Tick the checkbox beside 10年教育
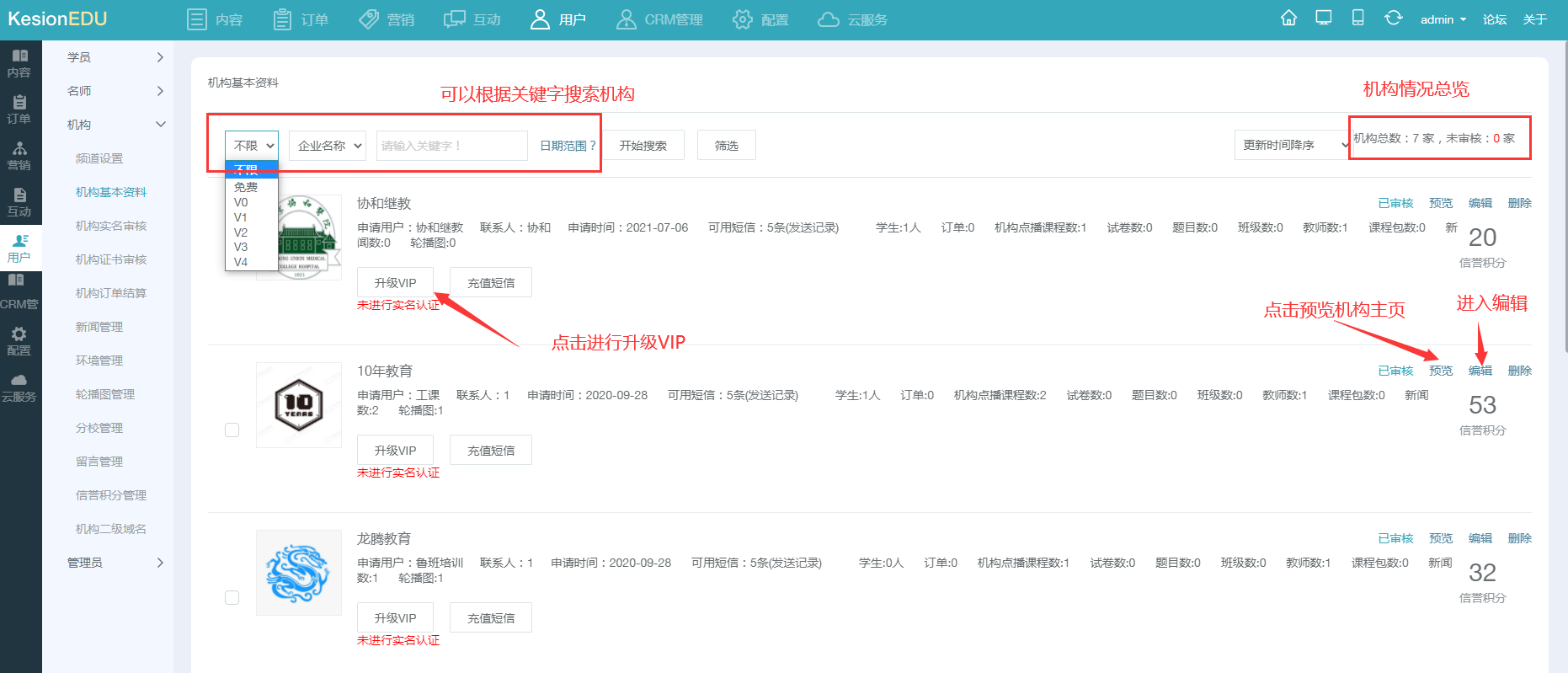This screenshot has width=1568, height=673. pyautogui.click(x=232, y=430)
